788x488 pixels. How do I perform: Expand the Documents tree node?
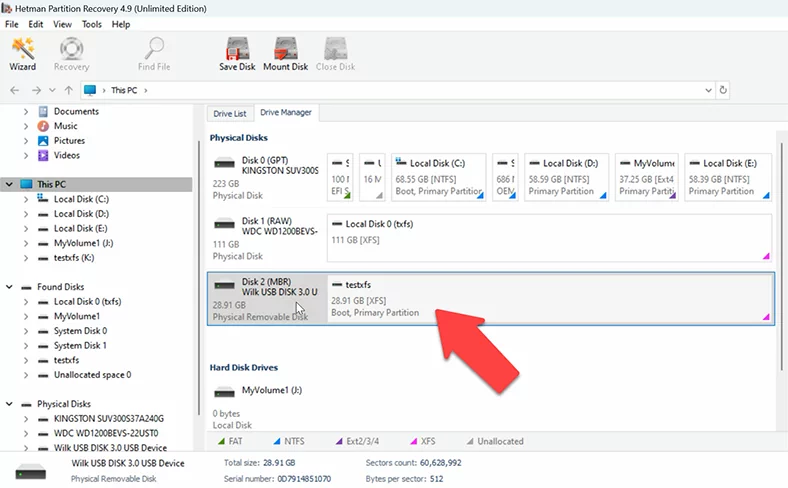[26, 112]
